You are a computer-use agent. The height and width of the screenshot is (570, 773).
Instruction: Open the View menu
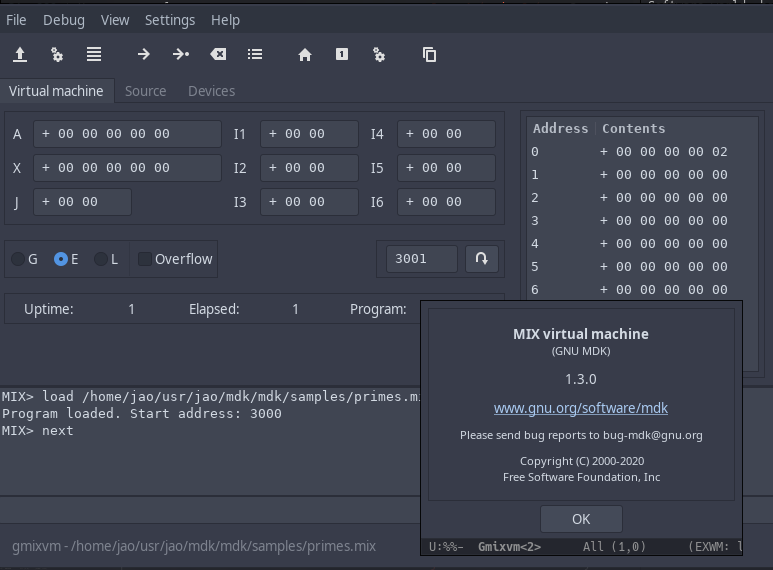[x=115, y=20]
